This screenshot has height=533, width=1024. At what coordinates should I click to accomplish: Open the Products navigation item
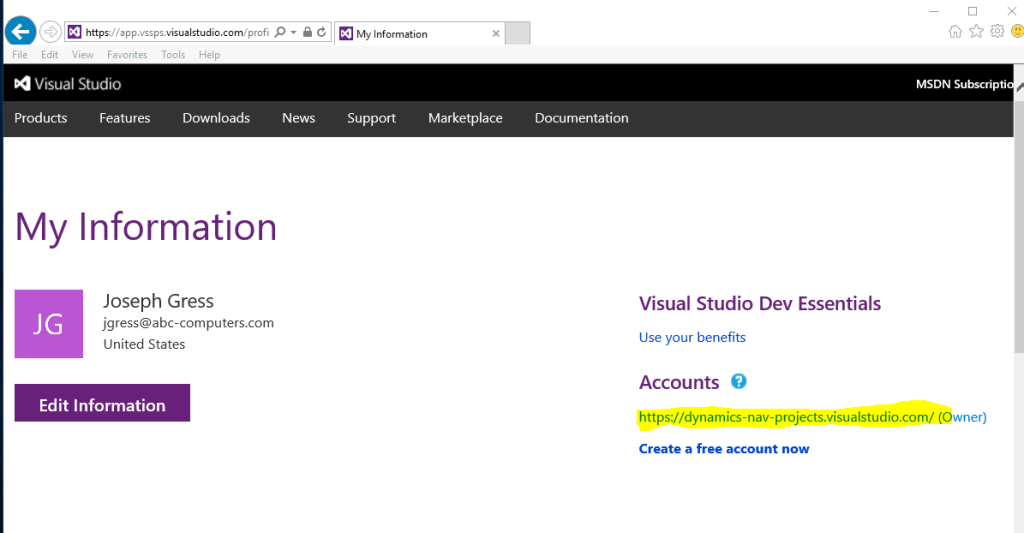pos(40,118)
